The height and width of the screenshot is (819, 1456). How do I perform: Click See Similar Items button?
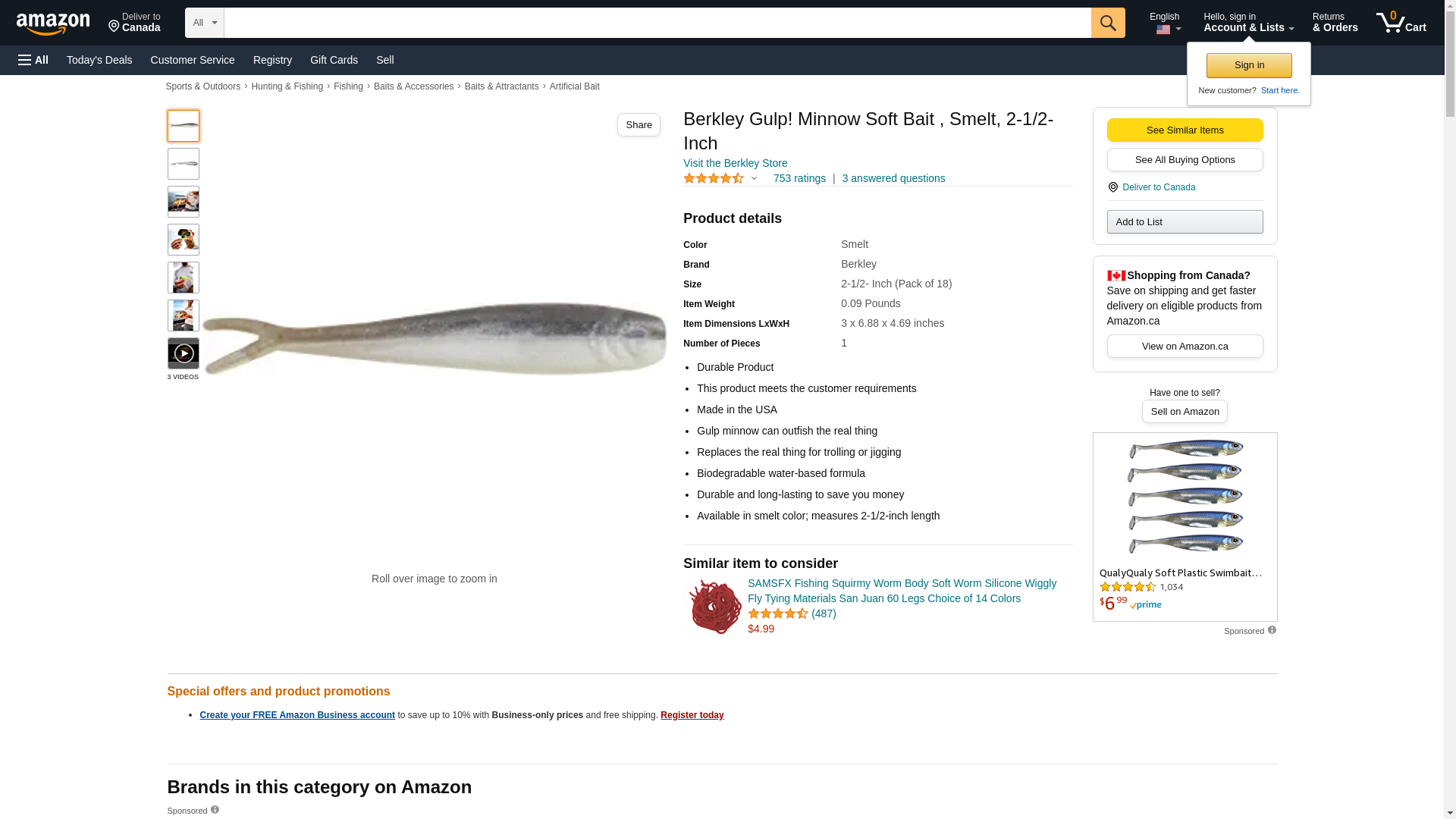pos(1185,130)
